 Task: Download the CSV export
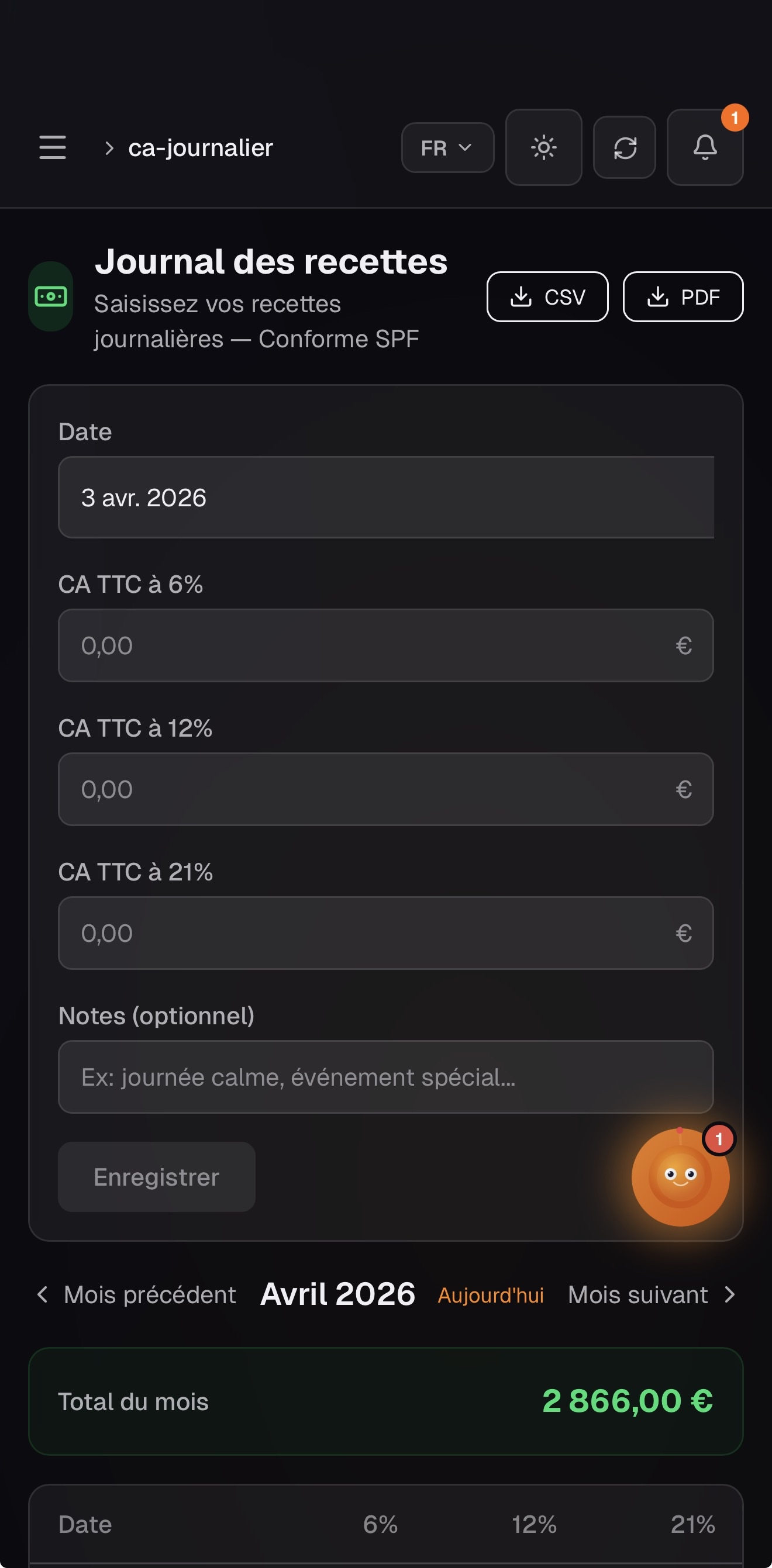[547, 297]
